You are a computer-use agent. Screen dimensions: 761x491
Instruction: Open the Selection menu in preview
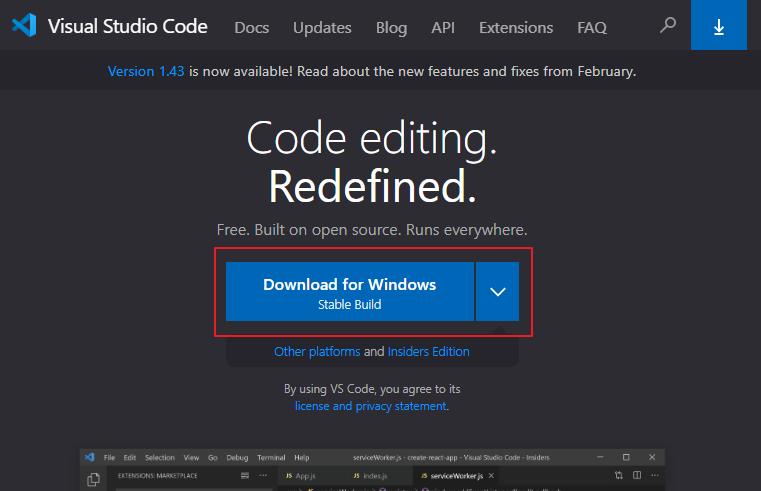(x=160, y=458)
